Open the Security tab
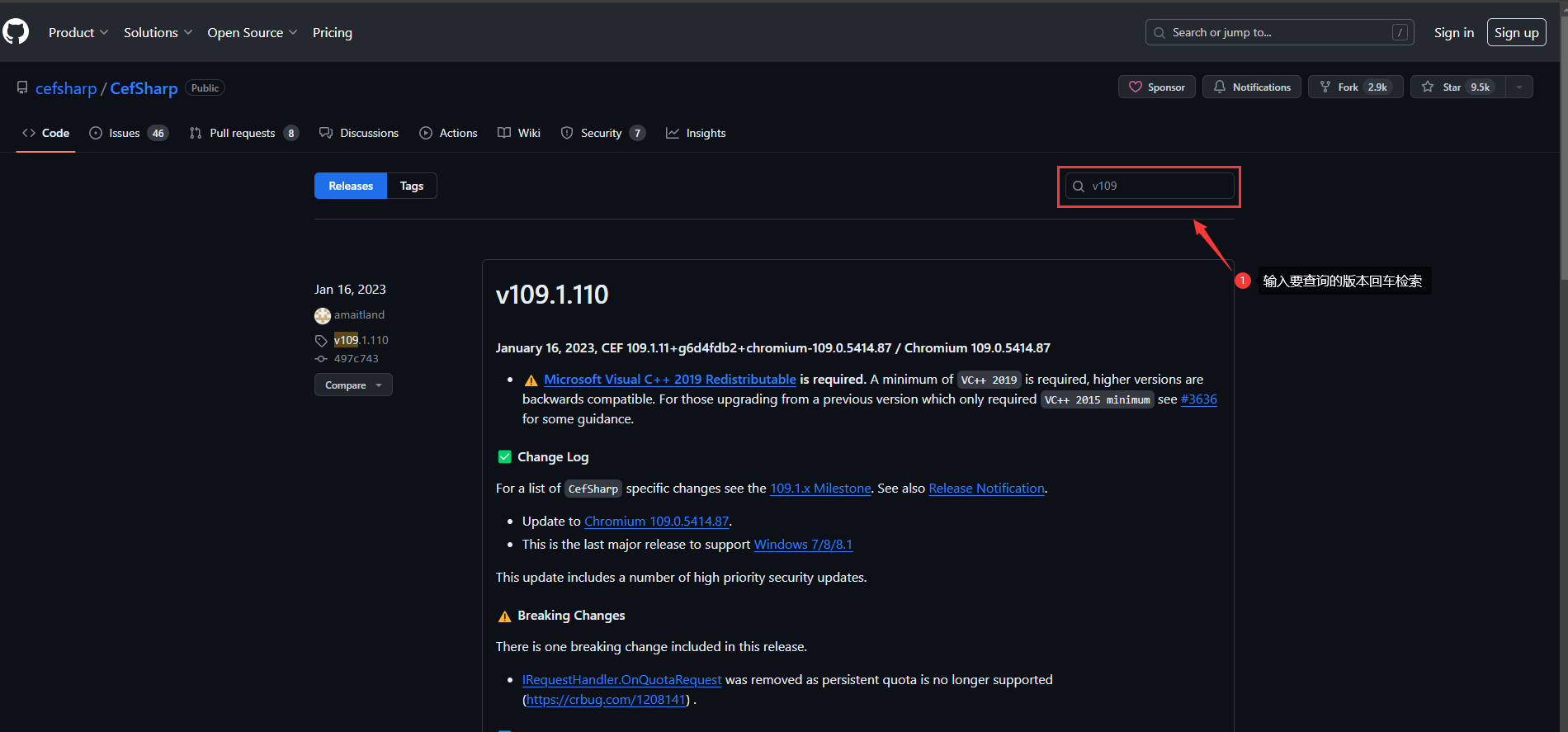This screenshot has height=732, width=1568. (602, 133)
